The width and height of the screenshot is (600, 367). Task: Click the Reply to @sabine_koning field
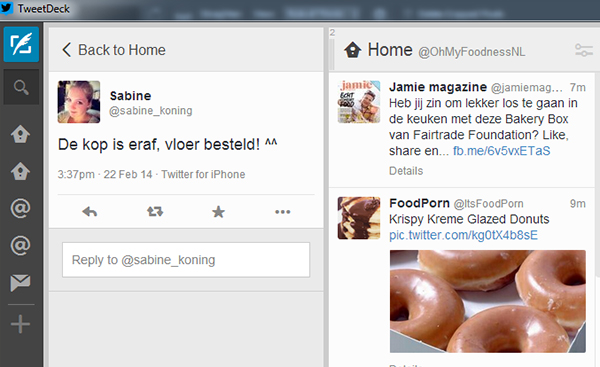[x=186, y=260]
